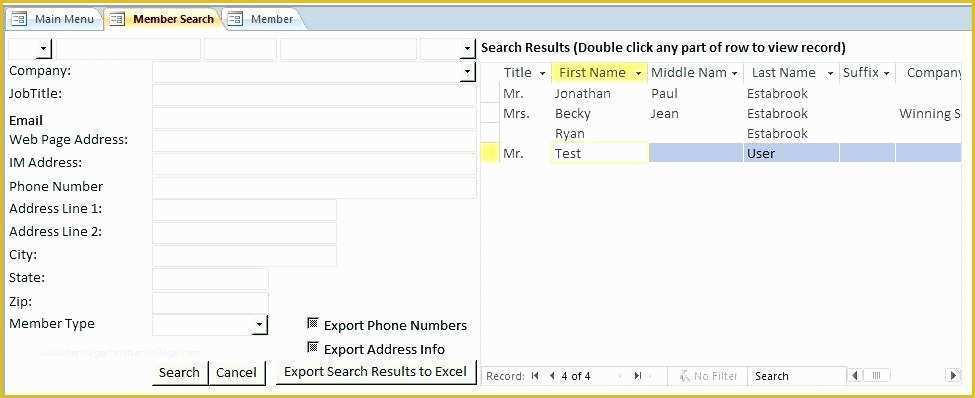
Task: Select the row selector for Test User
Action: click(489, 154)
